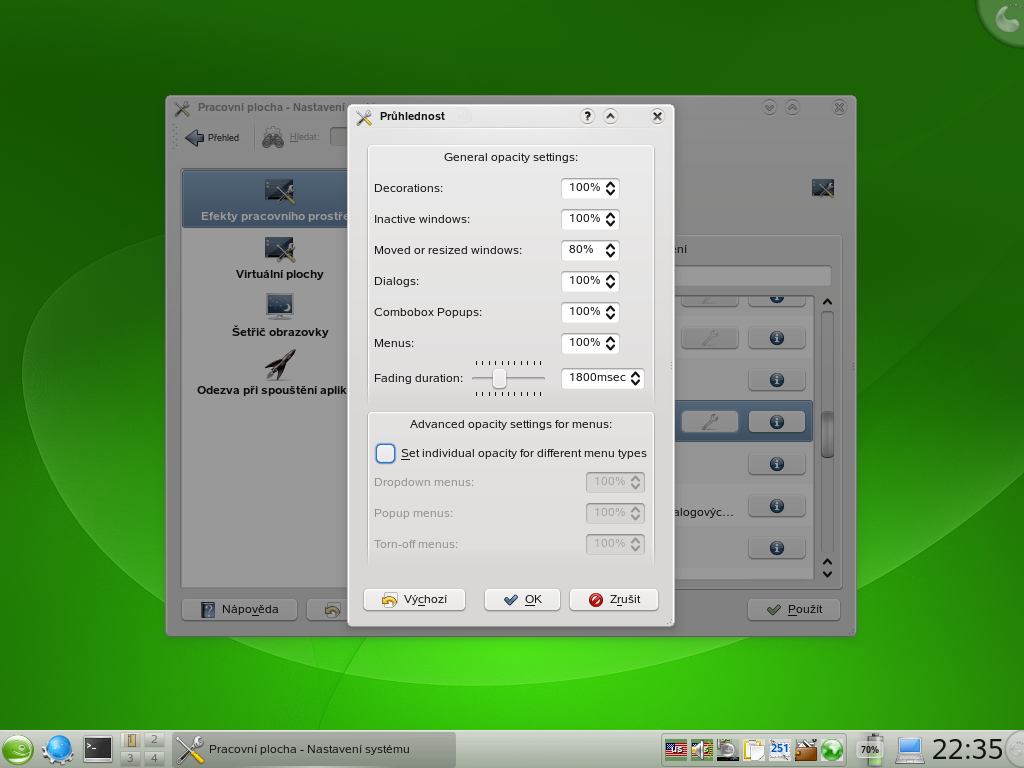This screenshot has height=768, width=1024.
Task: Click Výchozí defaults button in Průhlednost dialog
Action: [414, 600]
